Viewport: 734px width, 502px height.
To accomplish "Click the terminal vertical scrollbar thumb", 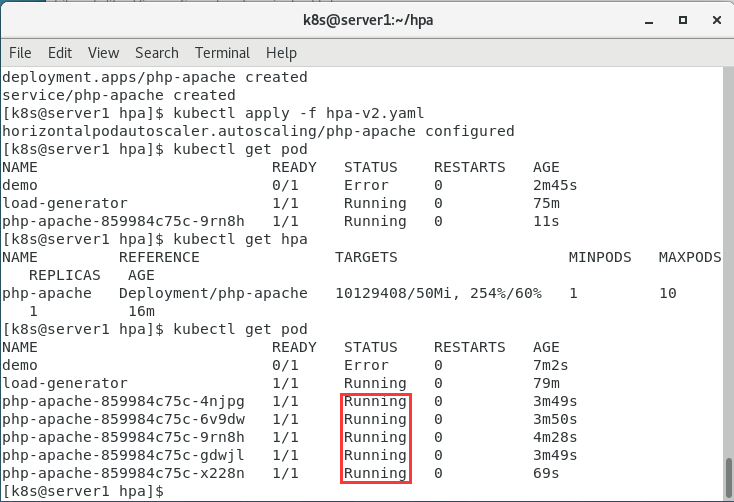I will (728, 478).
